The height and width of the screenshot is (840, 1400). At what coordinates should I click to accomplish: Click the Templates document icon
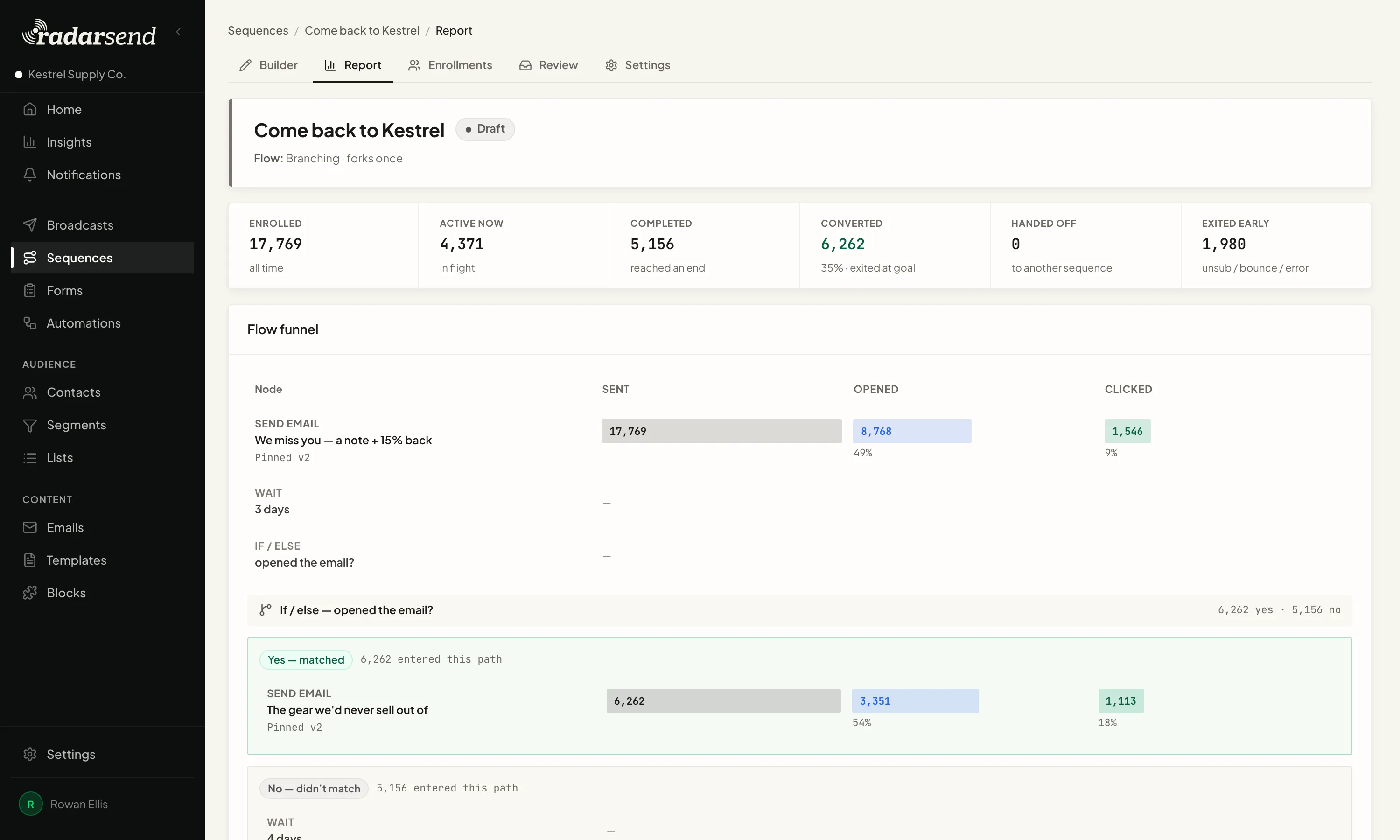30,560
